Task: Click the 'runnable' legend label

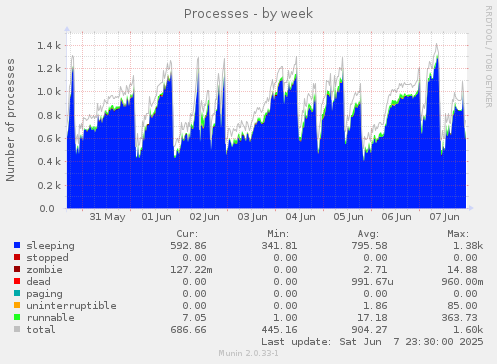Action: (x=51, y=318)
